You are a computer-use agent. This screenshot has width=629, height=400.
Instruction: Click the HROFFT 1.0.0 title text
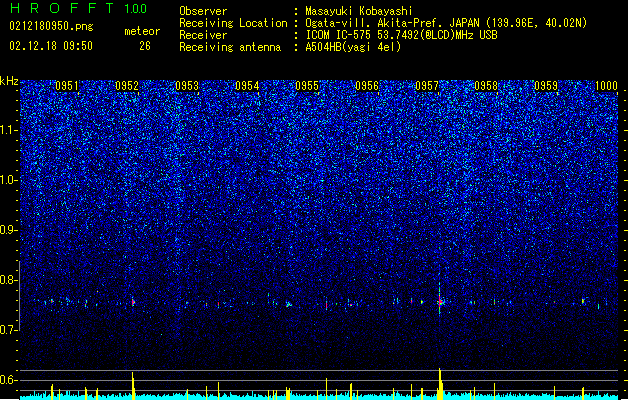(78, 8)
